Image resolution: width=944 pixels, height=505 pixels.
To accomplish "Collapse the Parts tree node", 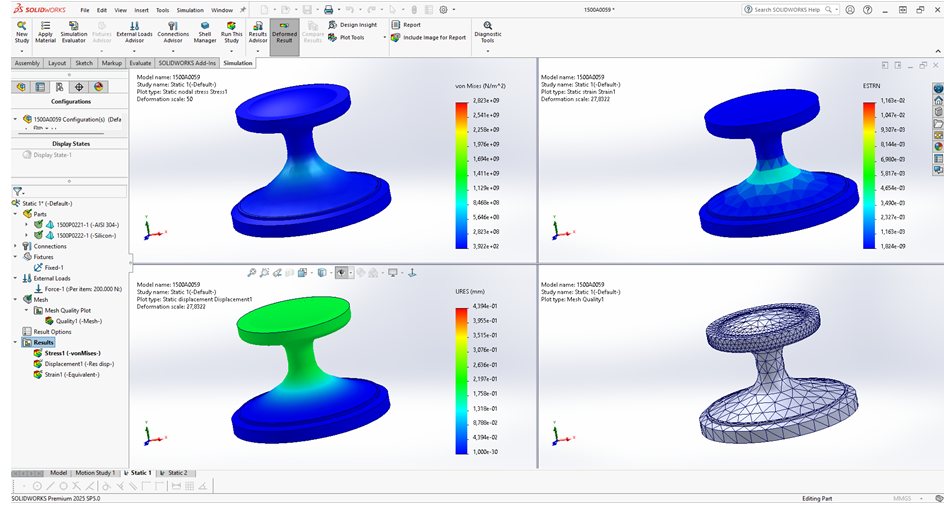I will [x=16, y=214].
